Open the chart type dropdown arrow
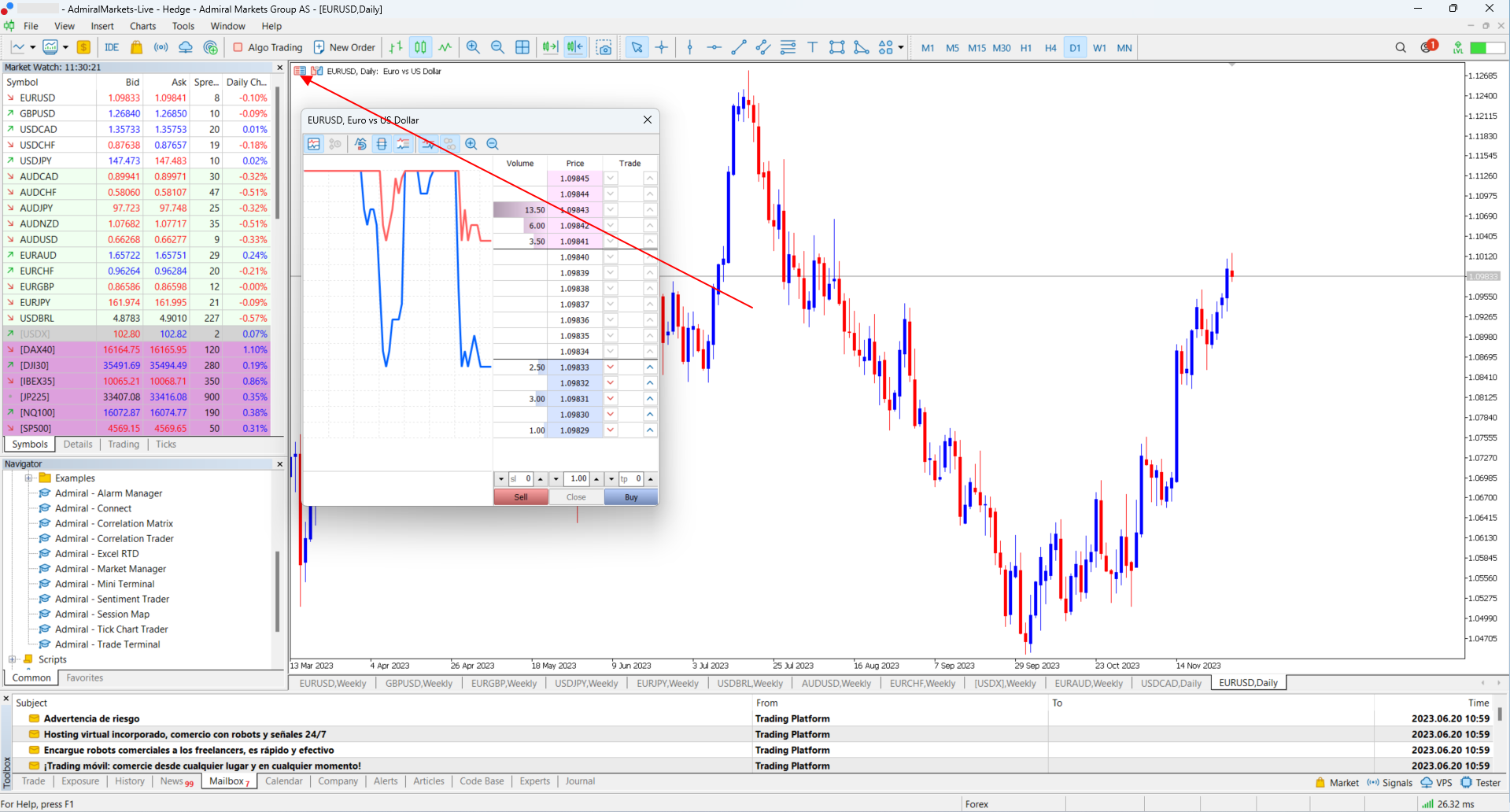1510x812 pixels. coord(32,47)
